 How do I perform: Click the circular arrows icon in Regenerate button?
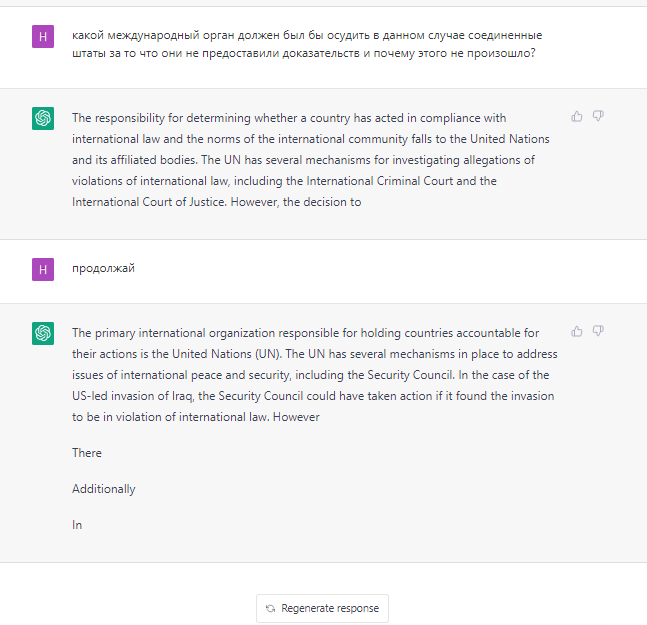pyautogui.click(x=270, y=608)
